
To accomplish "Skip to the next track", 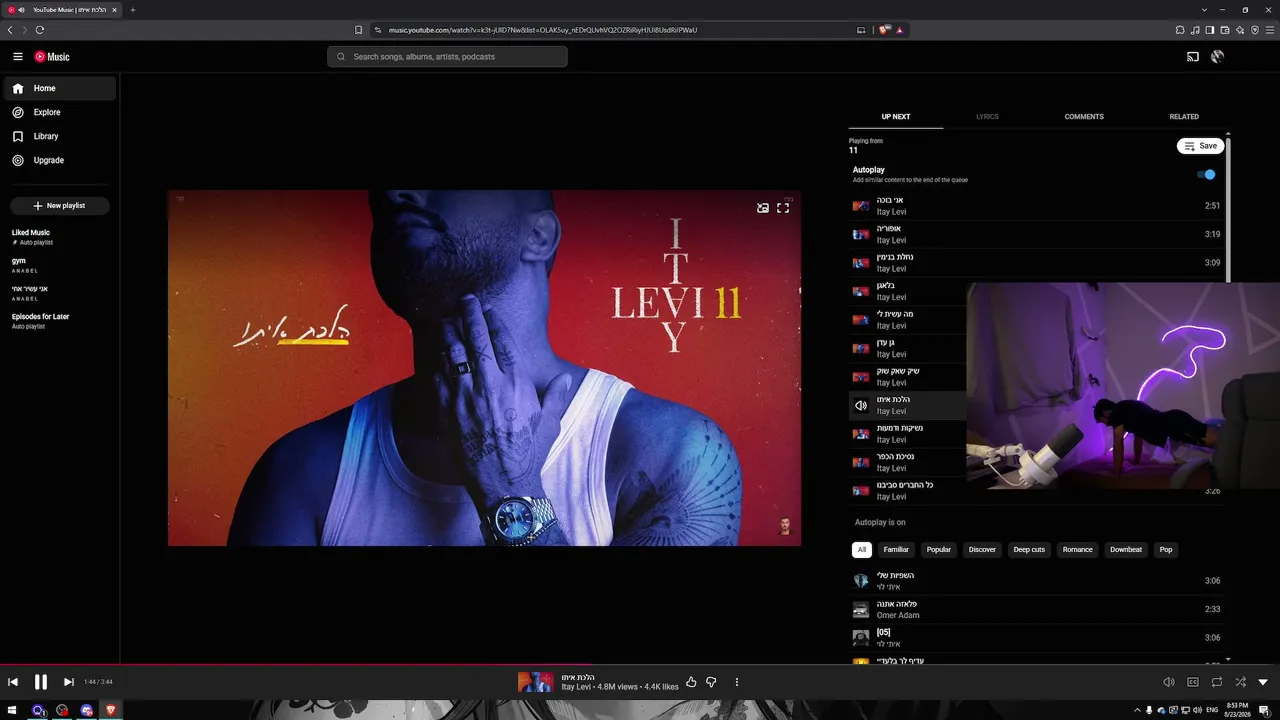I will [69, 682].
